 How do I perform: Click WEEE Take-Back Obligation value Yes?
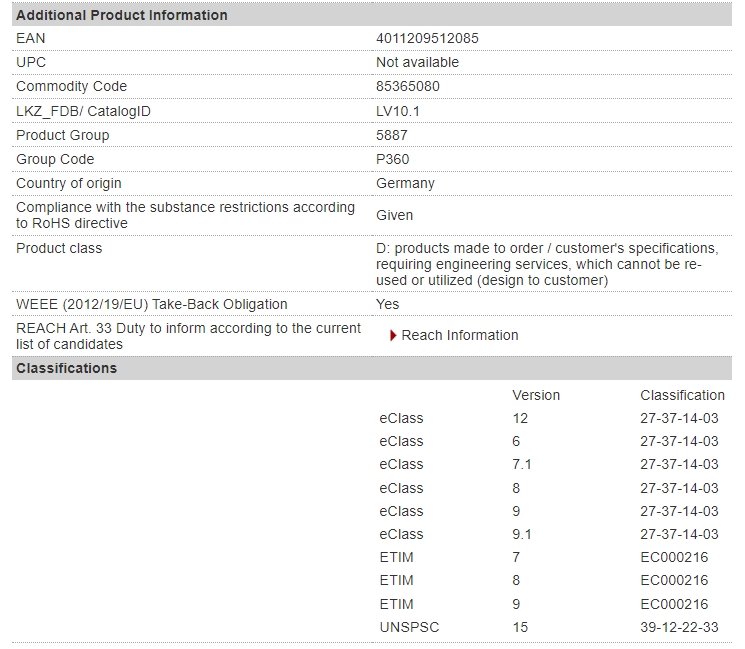(387, 304)
